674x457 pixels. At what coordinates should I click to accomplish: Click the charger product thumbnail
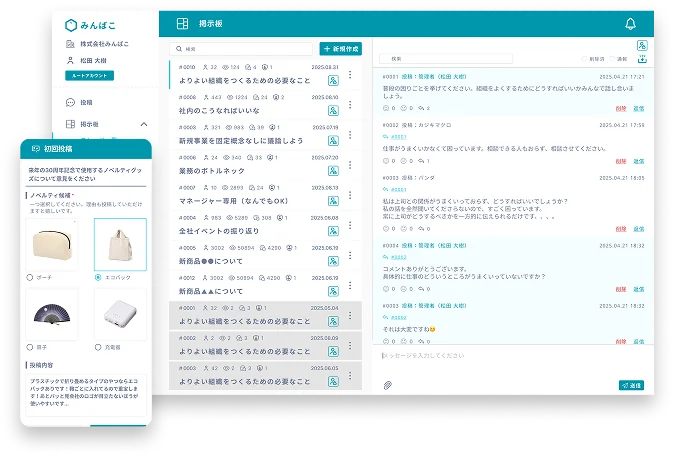tap(120, 314)
